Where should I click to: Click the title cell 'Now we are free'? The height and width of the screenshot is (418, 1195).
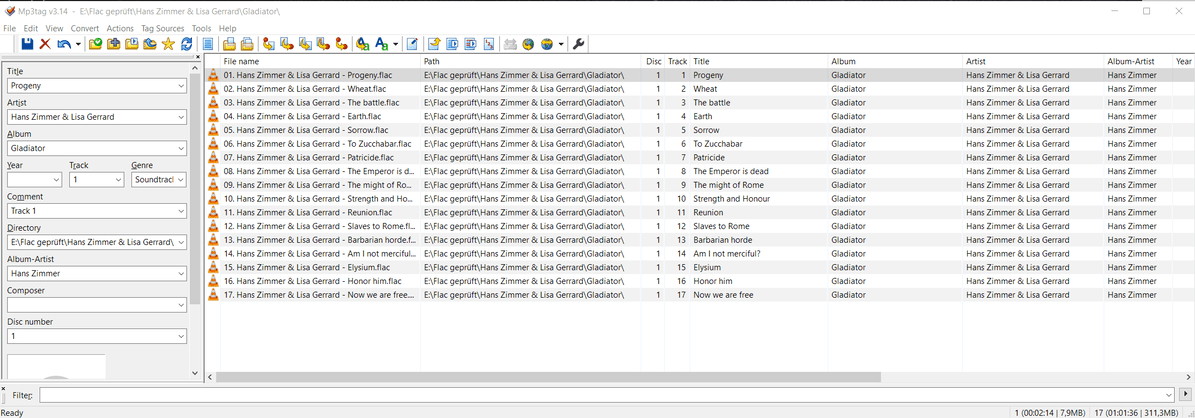pos(723,295)
